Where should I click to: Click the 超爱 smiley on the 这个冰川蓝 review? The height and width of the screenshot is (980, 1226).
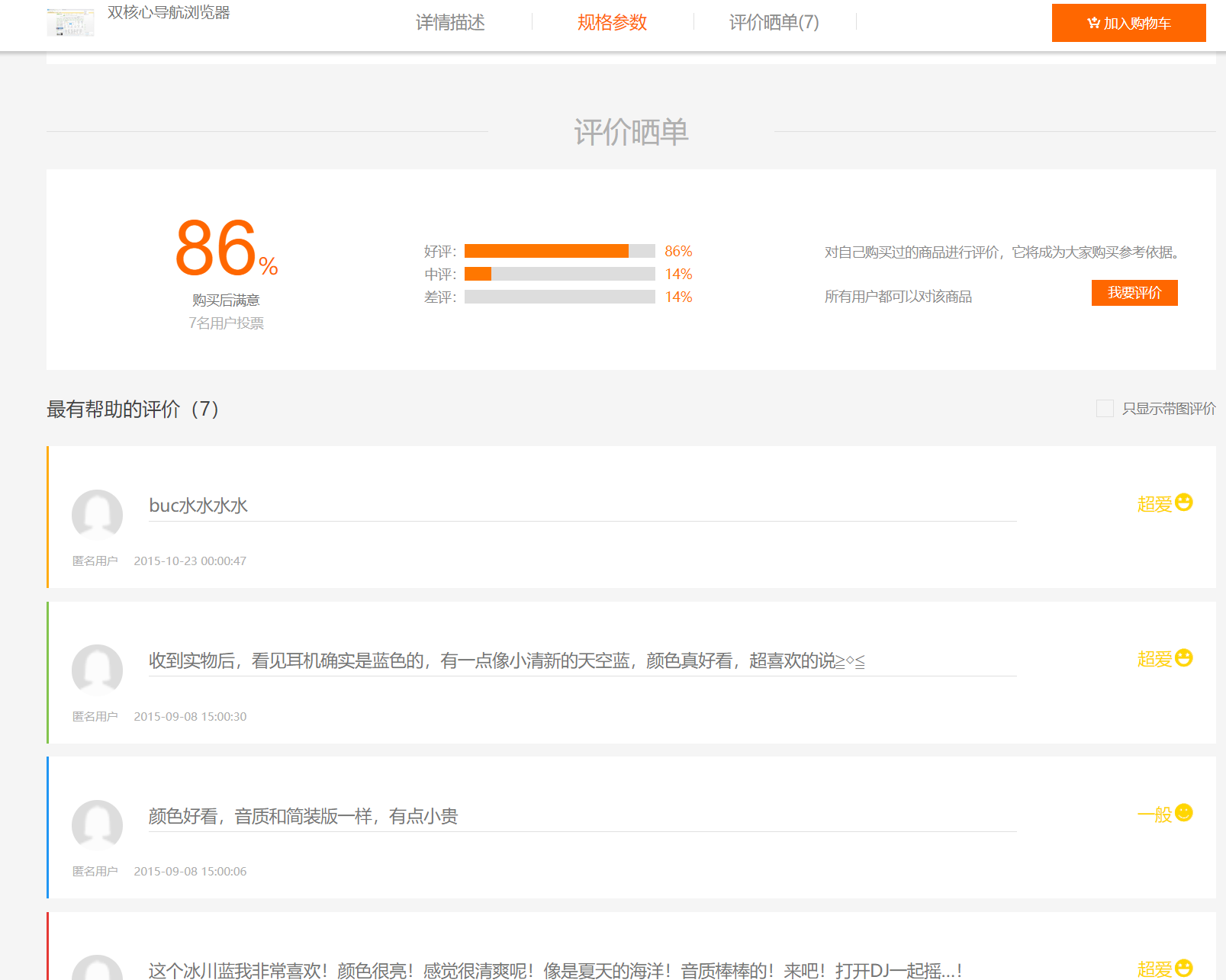[1184, 969]
